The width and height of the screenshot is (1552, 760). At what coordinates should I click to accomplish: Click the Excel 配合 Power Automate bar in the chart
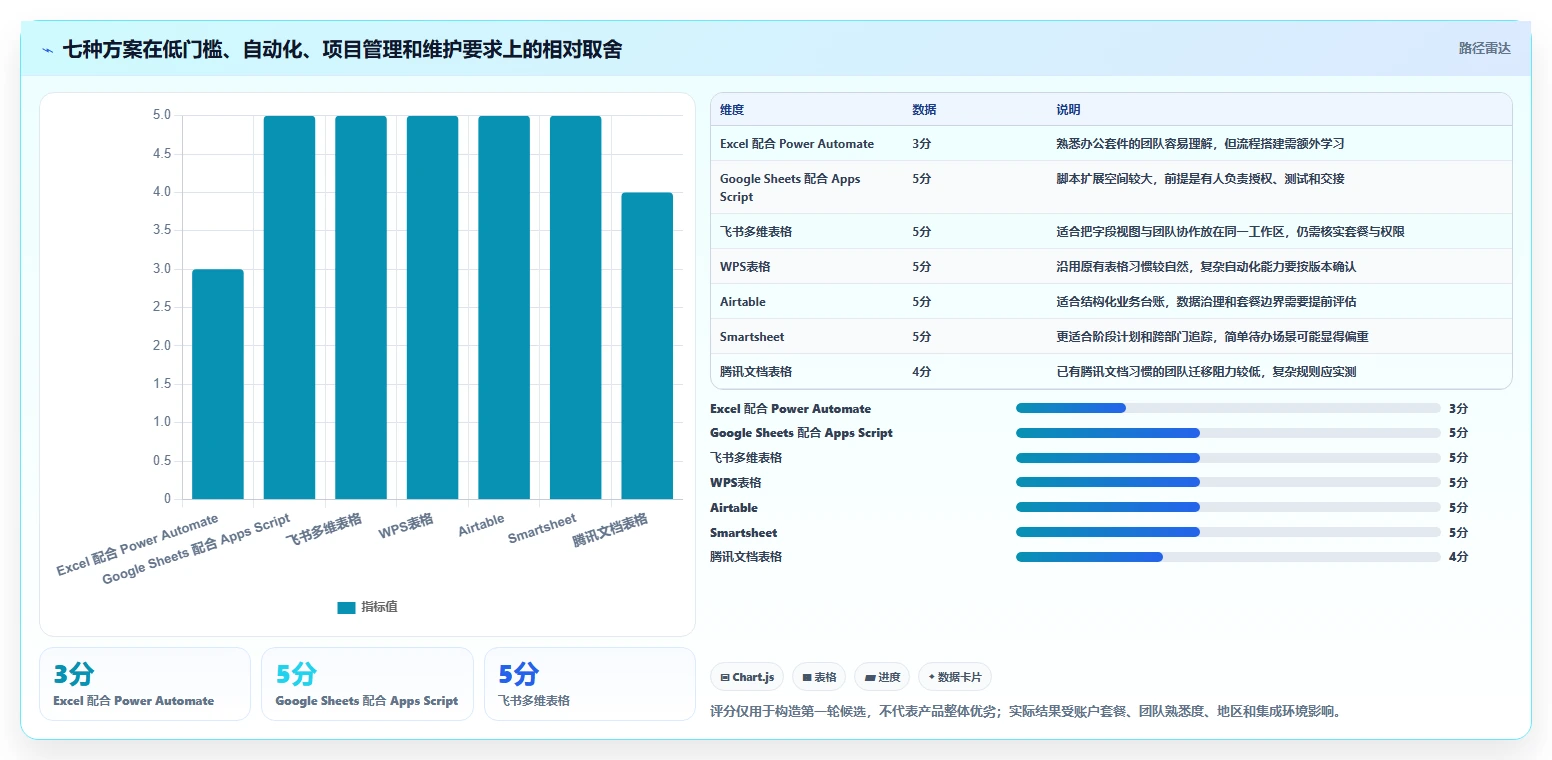pos(218,384)
